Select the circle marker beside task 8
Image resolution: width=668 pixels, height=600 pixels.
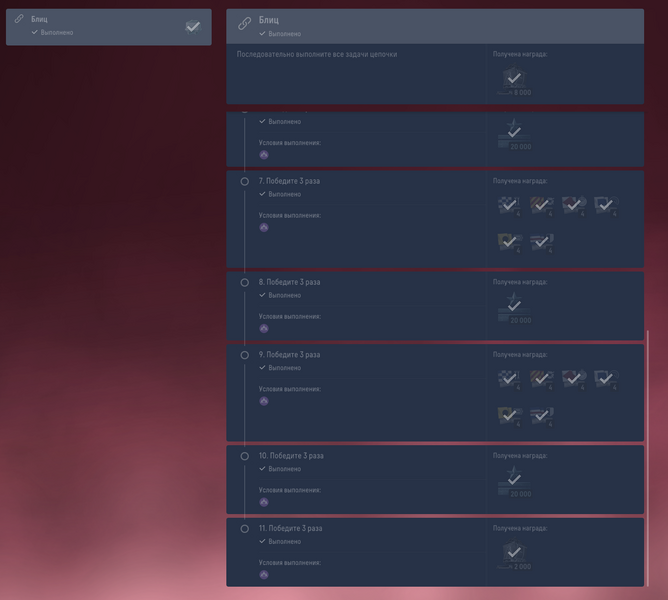245,283
